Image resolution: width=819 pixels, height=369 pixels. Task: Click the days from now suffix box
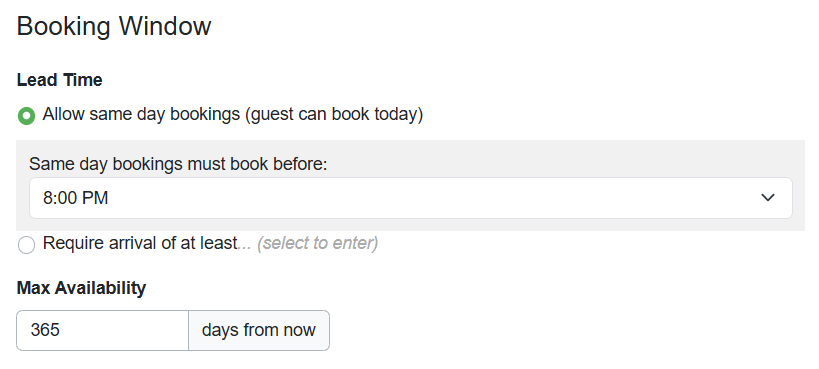pos(259,330)
